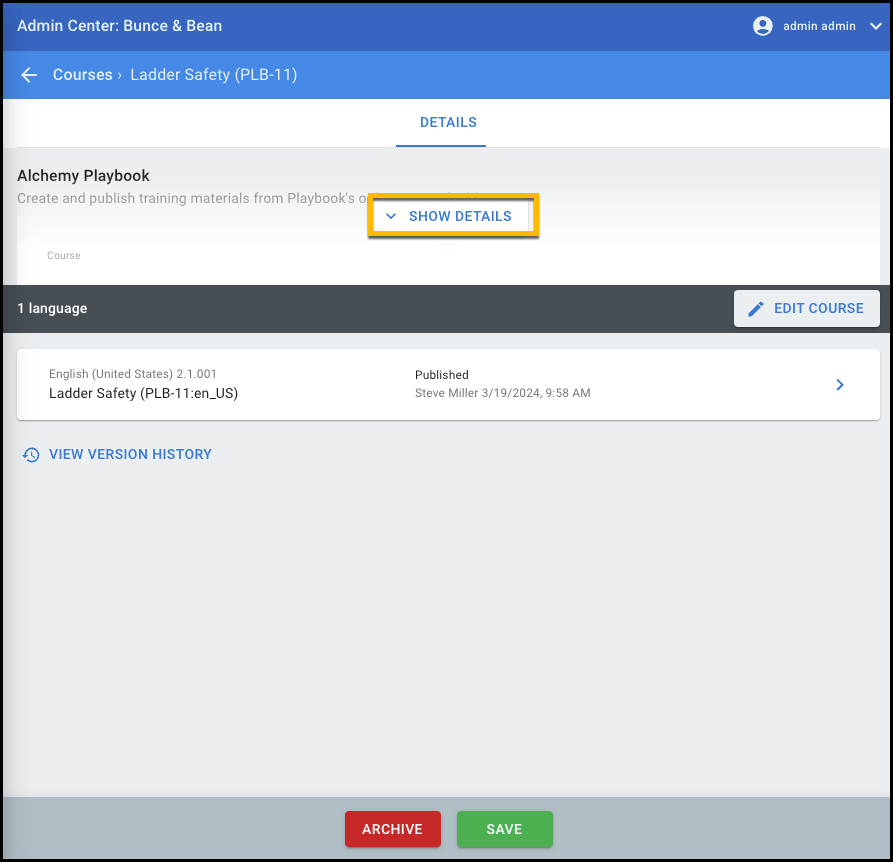This screenshot has height=862, width=893.
Task: Archive the Ladder Safety course
Action: 392,829
